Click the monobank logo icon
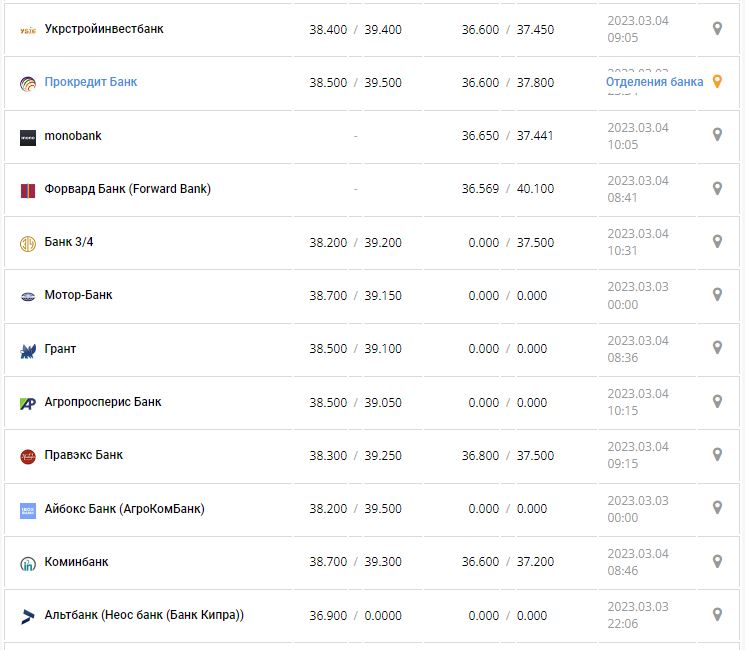745x650 pixels. (28, 137)
